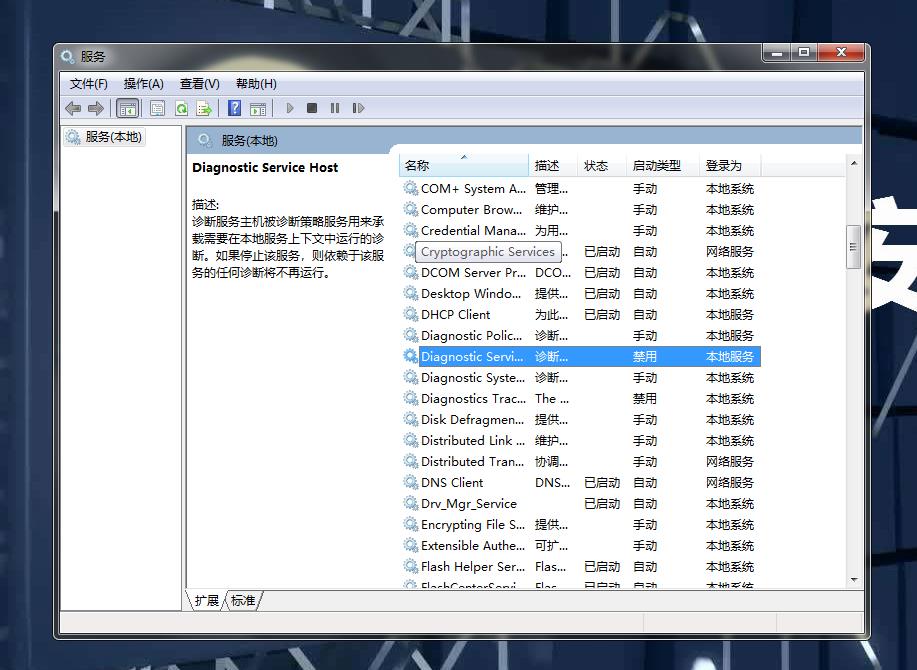Toggle the show/hide console tree icon
917x670 pixels.
(127, 108)
